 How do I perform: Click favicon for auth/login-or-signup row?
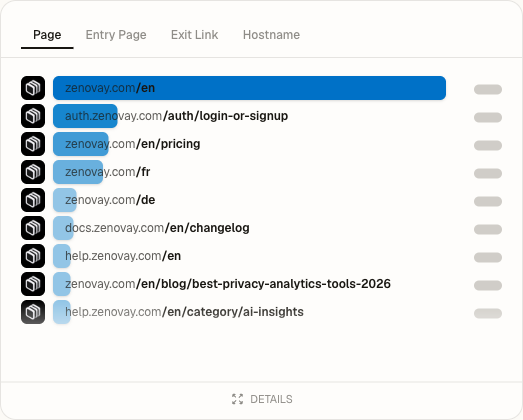33,116
